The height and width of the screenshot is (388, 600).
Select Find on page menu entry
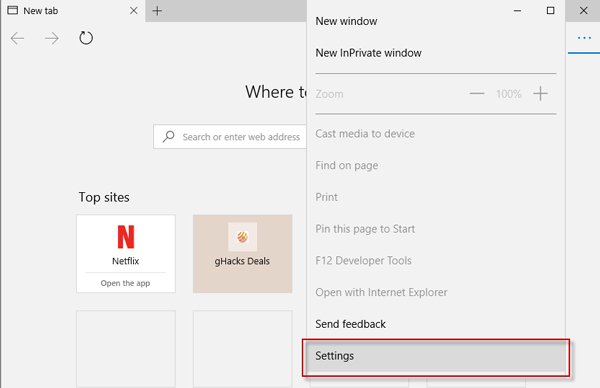tap(436, 165)
